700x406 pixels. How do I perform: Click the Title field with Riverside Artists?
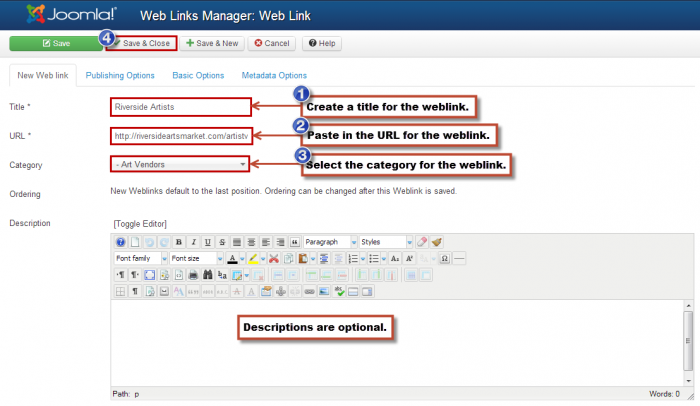[181, 107]
